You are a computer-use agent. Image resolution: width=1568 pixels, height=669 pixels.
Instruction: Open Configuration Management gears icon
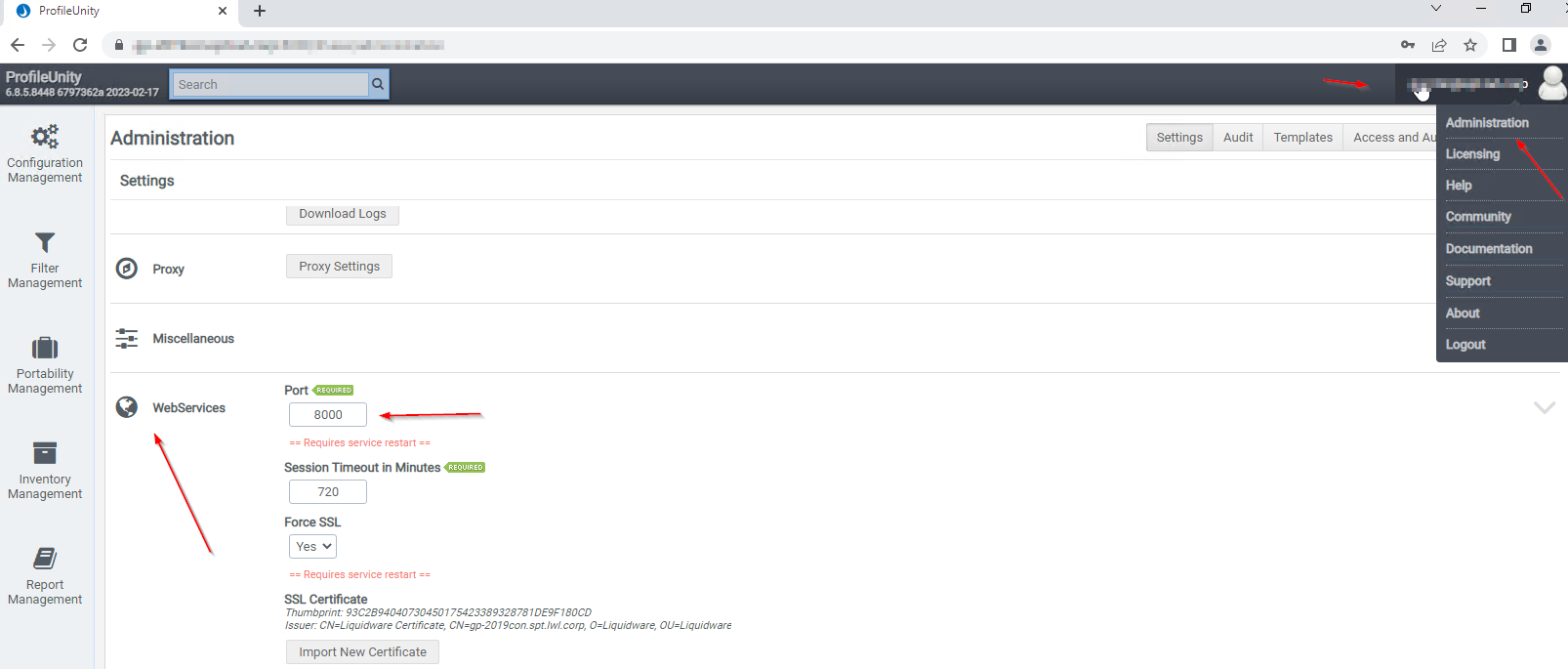pyautogui.click(x=45, y=136)
